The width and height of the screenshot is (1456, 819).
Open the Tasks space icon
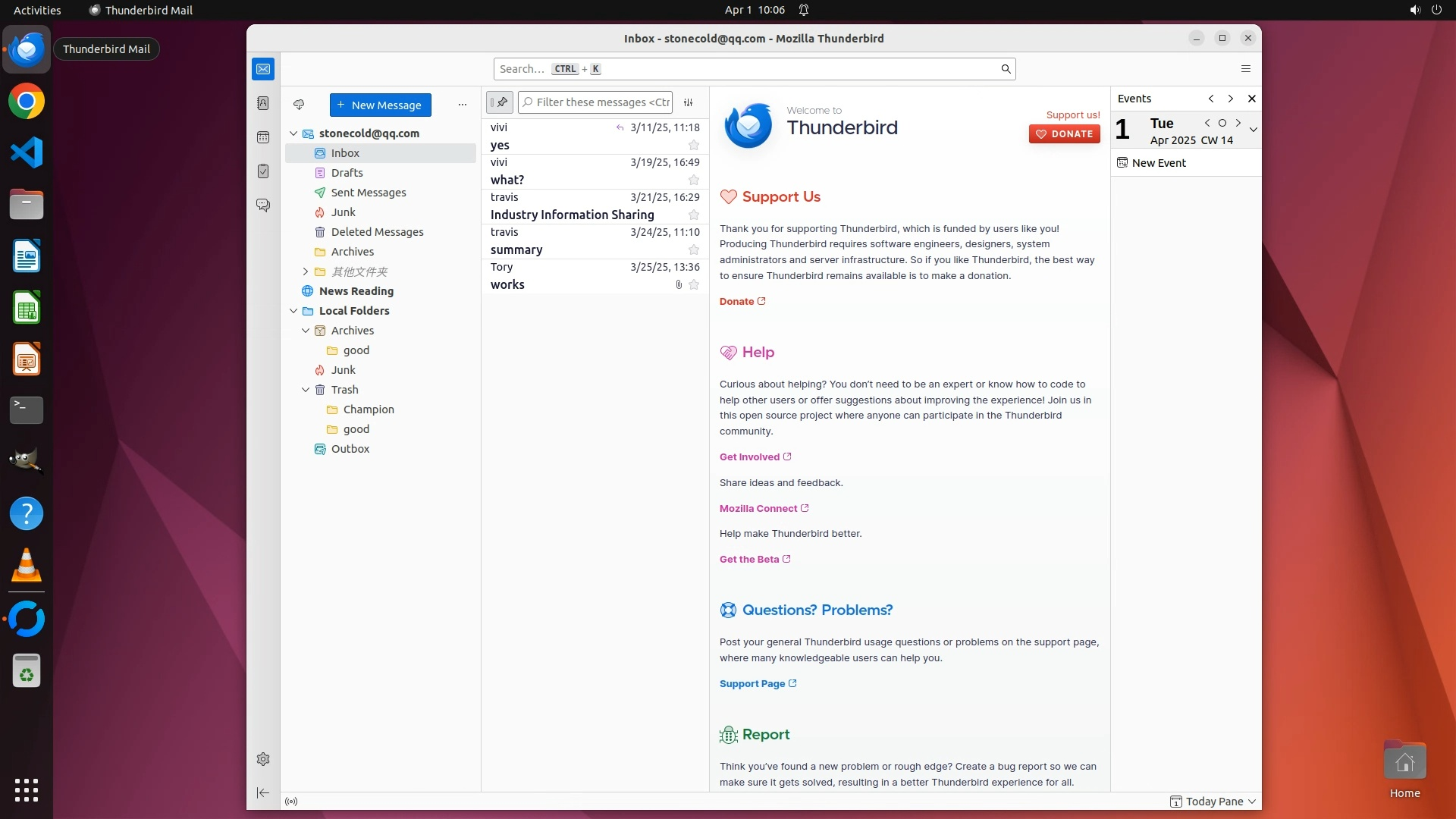click(263, 171)
